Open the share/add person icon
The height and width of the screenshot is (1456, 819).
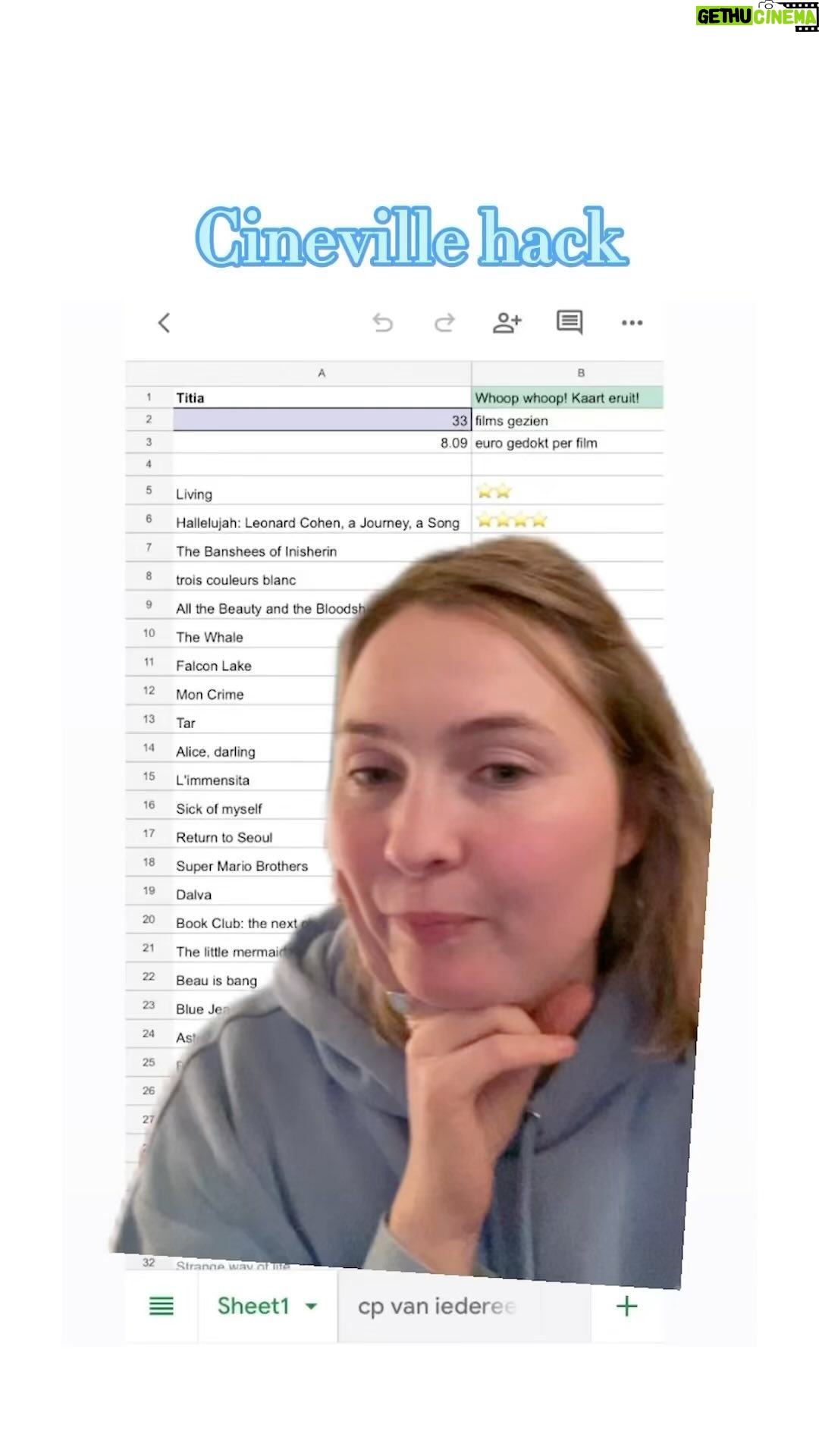[x=507, y=323]
